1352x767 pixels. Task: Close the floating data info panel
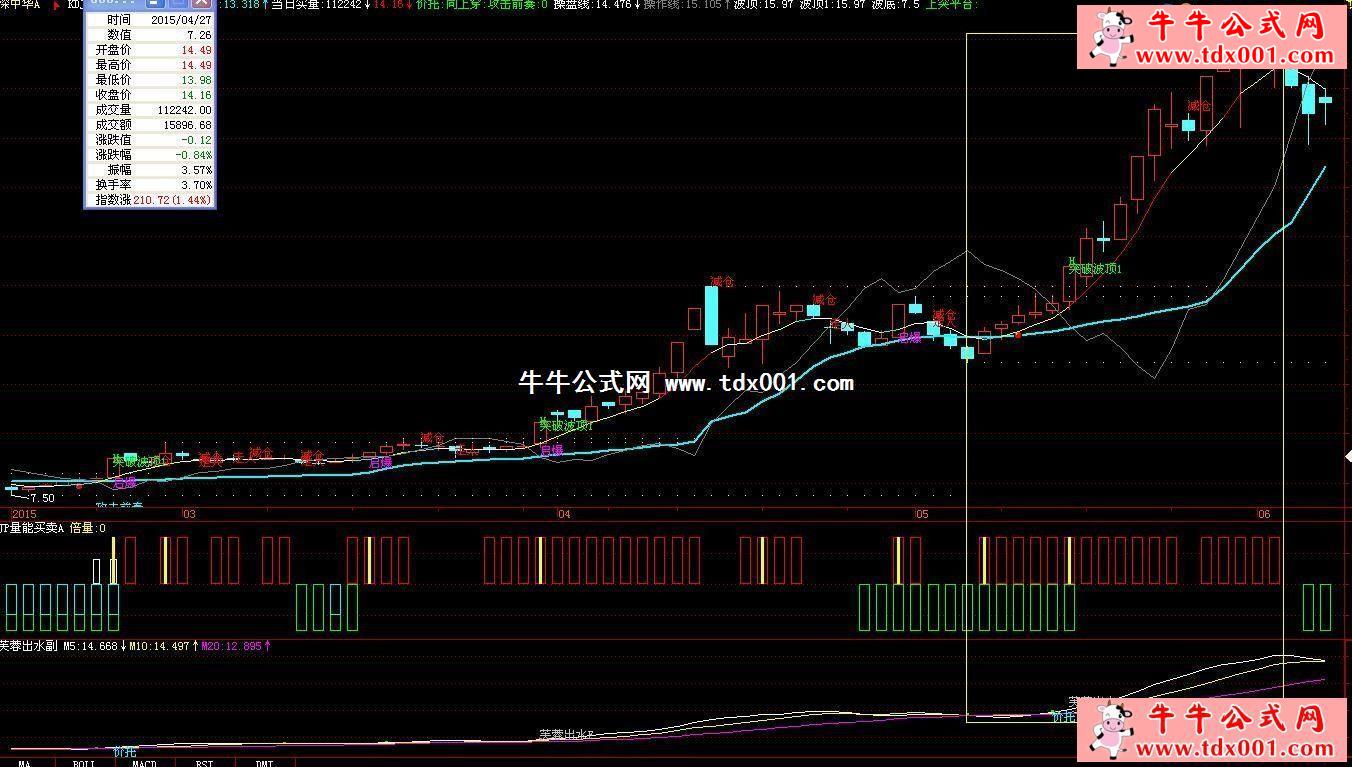pos(200,3)
